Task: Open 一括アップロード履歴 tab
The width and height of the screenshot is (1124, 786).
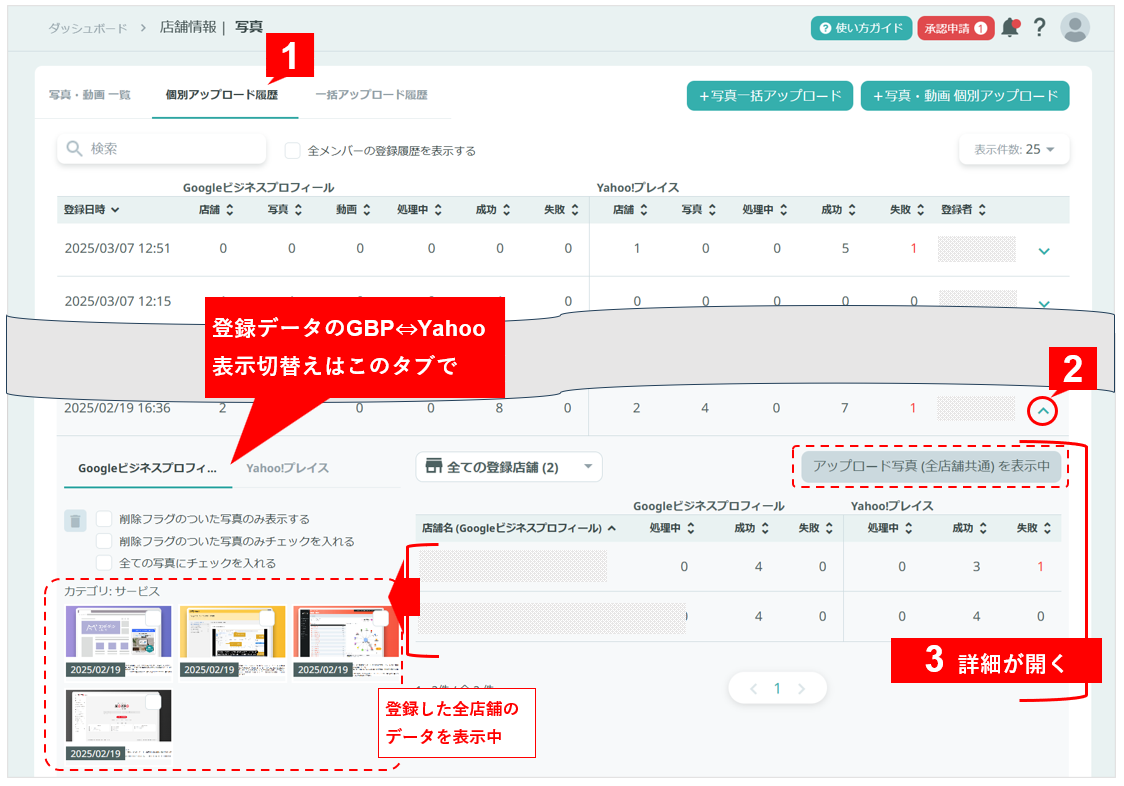Action: click(x=371, y=95)
